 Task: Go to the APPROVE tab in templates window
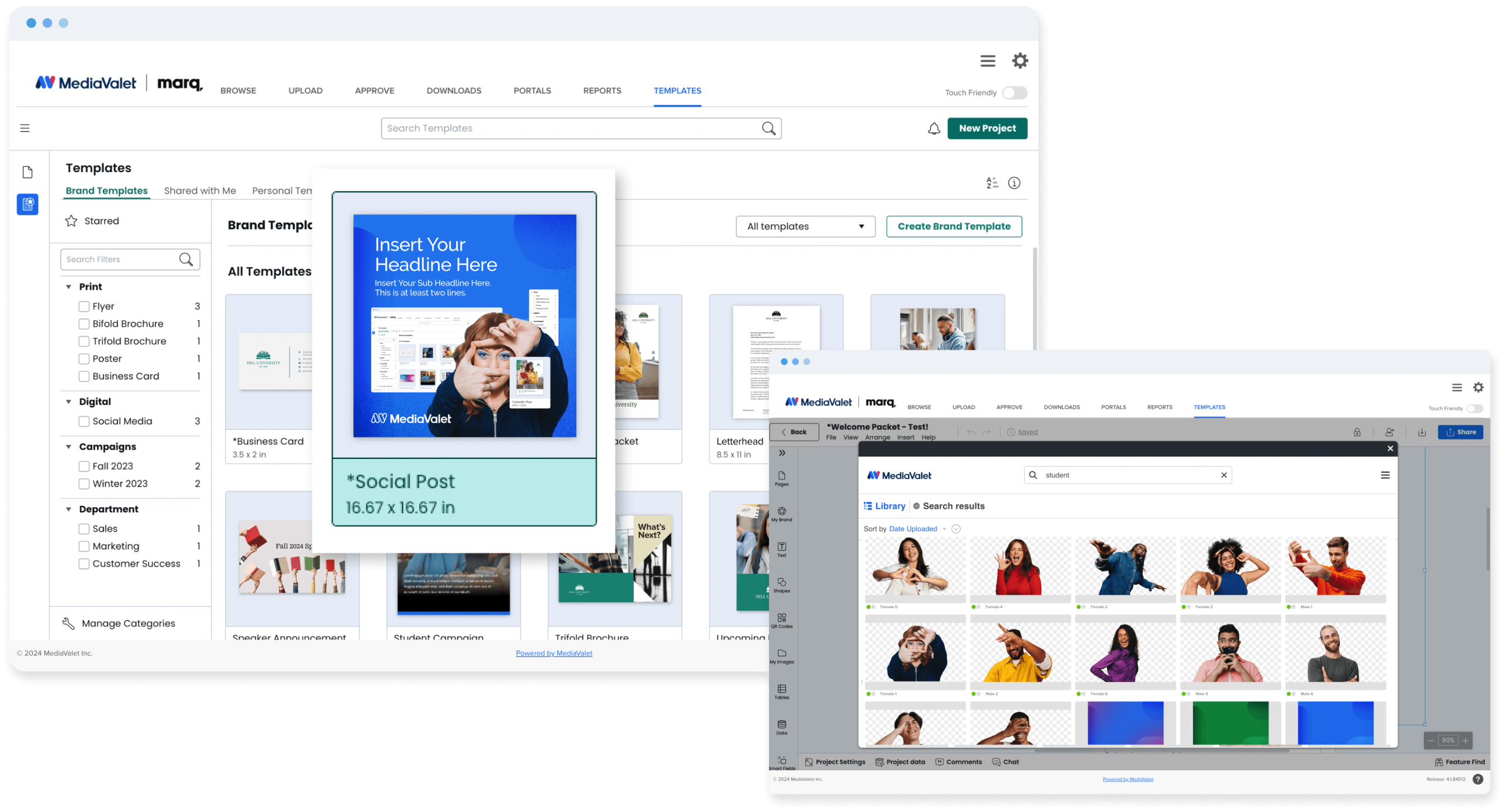coord(374,90)
